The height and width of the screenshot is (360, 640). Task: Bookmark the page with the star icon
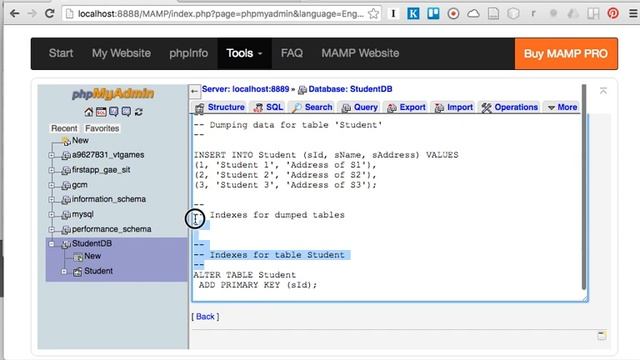(373, 14)
